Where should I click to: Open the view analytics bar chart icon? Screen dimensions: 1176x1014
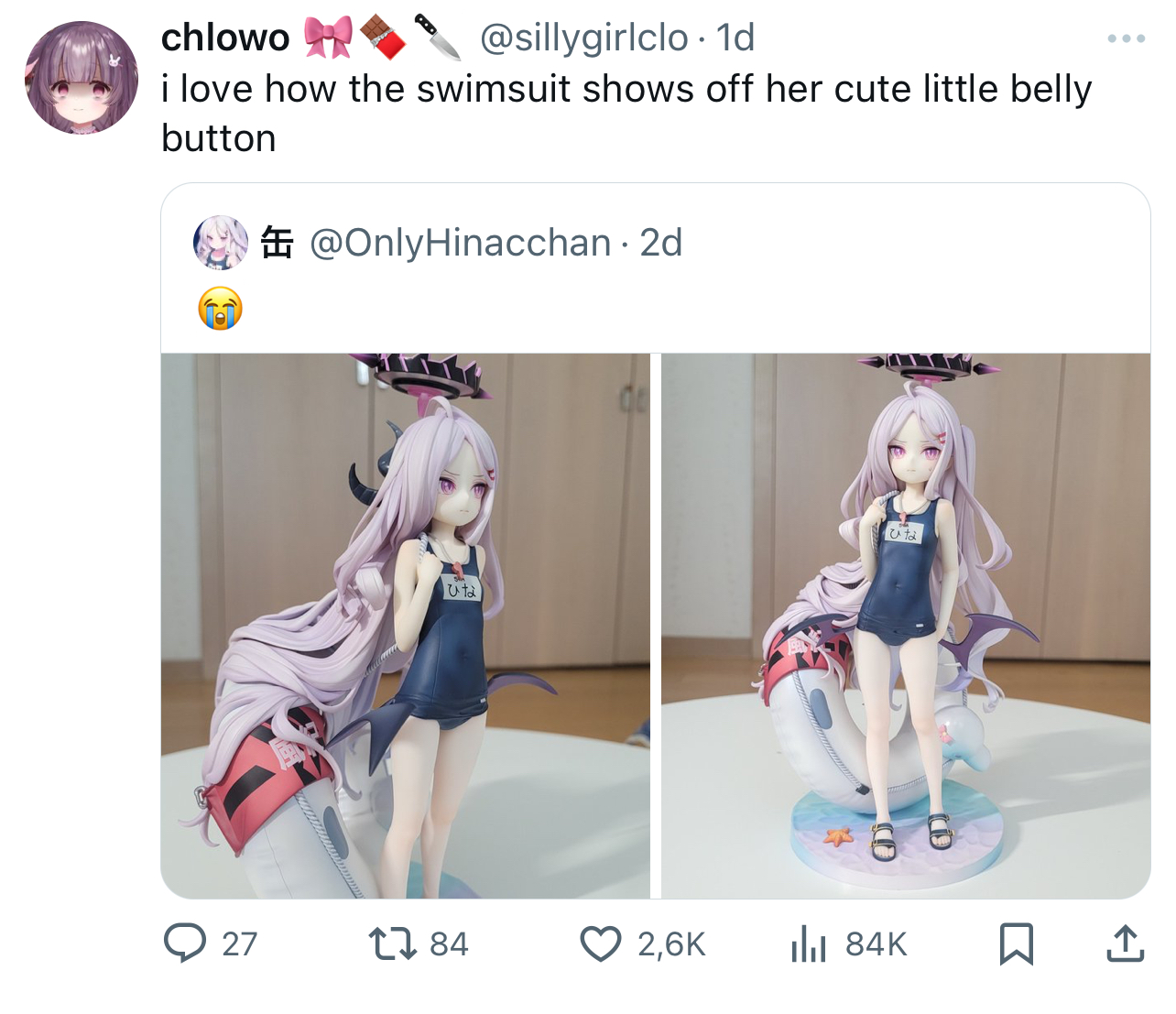[809, 943]
